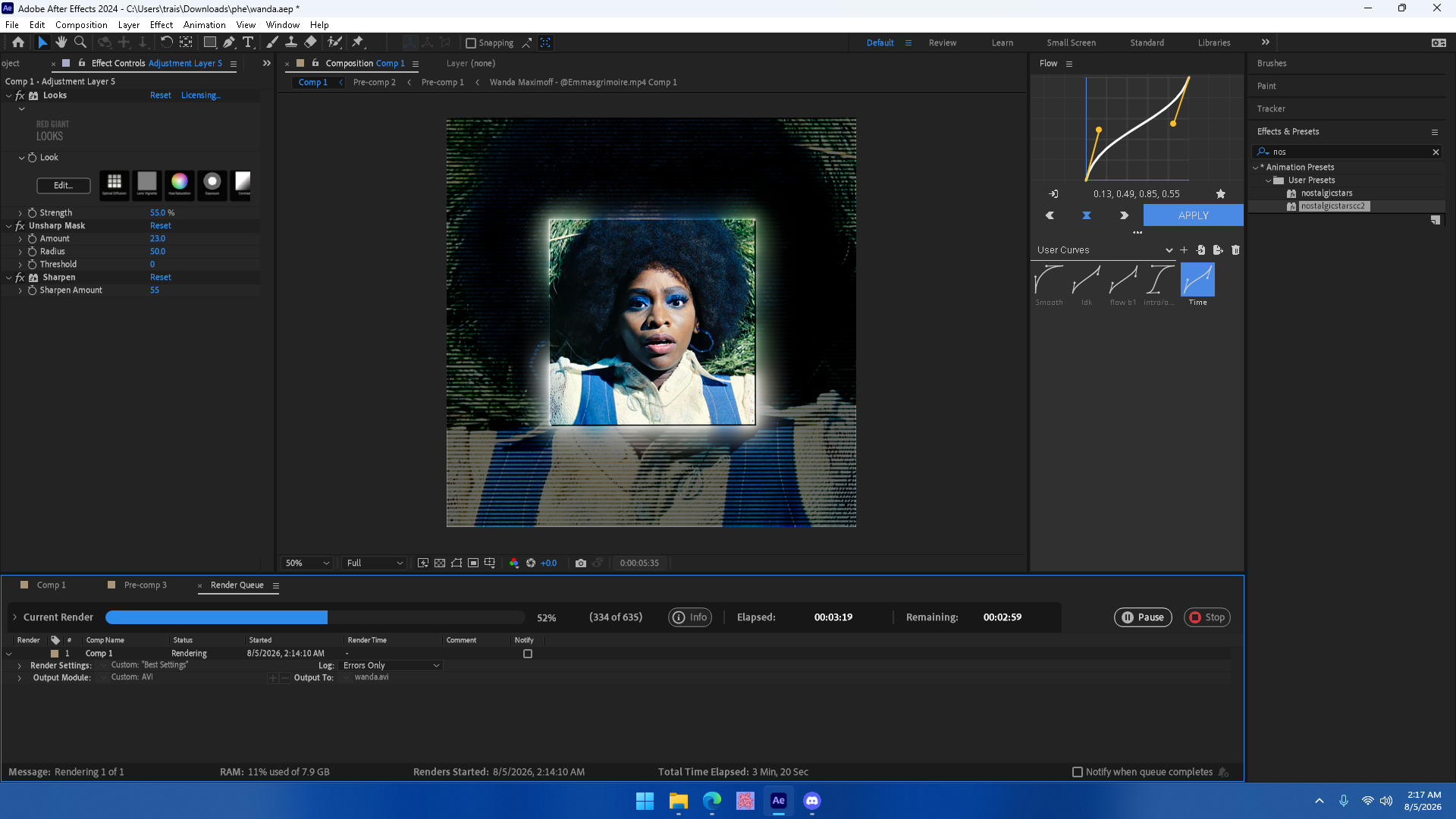Click the snapshot camera icon

pos(581,563)
